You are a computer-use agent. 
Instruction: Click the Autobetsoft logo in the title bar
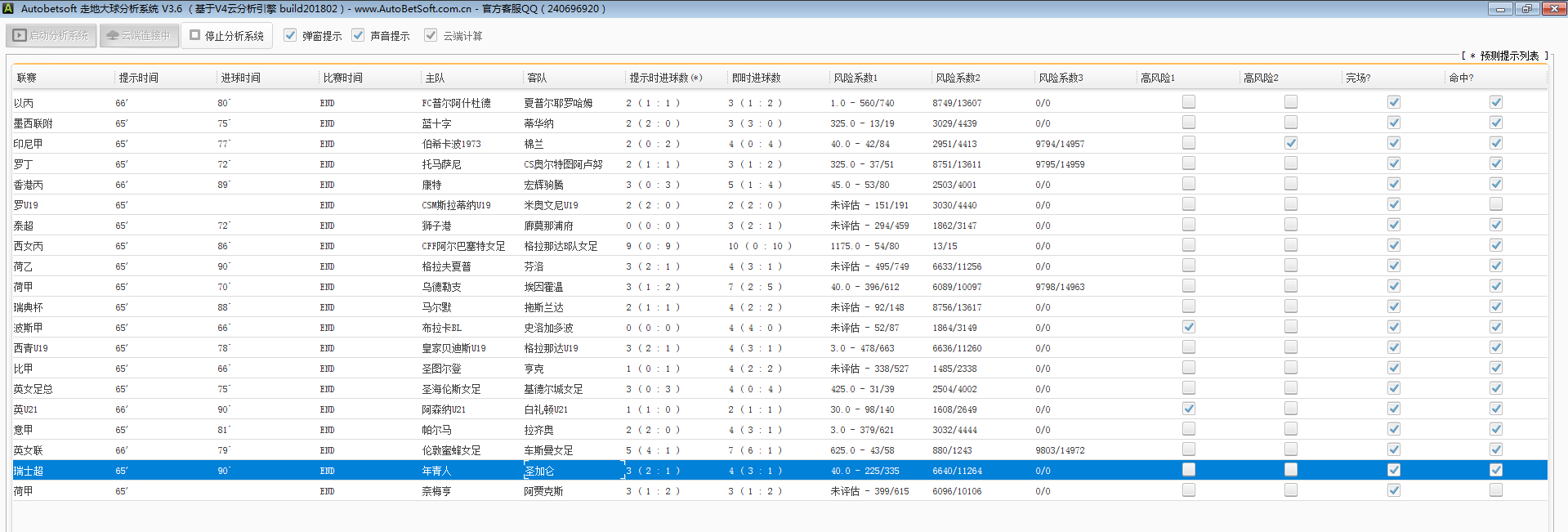click(8, 9)
